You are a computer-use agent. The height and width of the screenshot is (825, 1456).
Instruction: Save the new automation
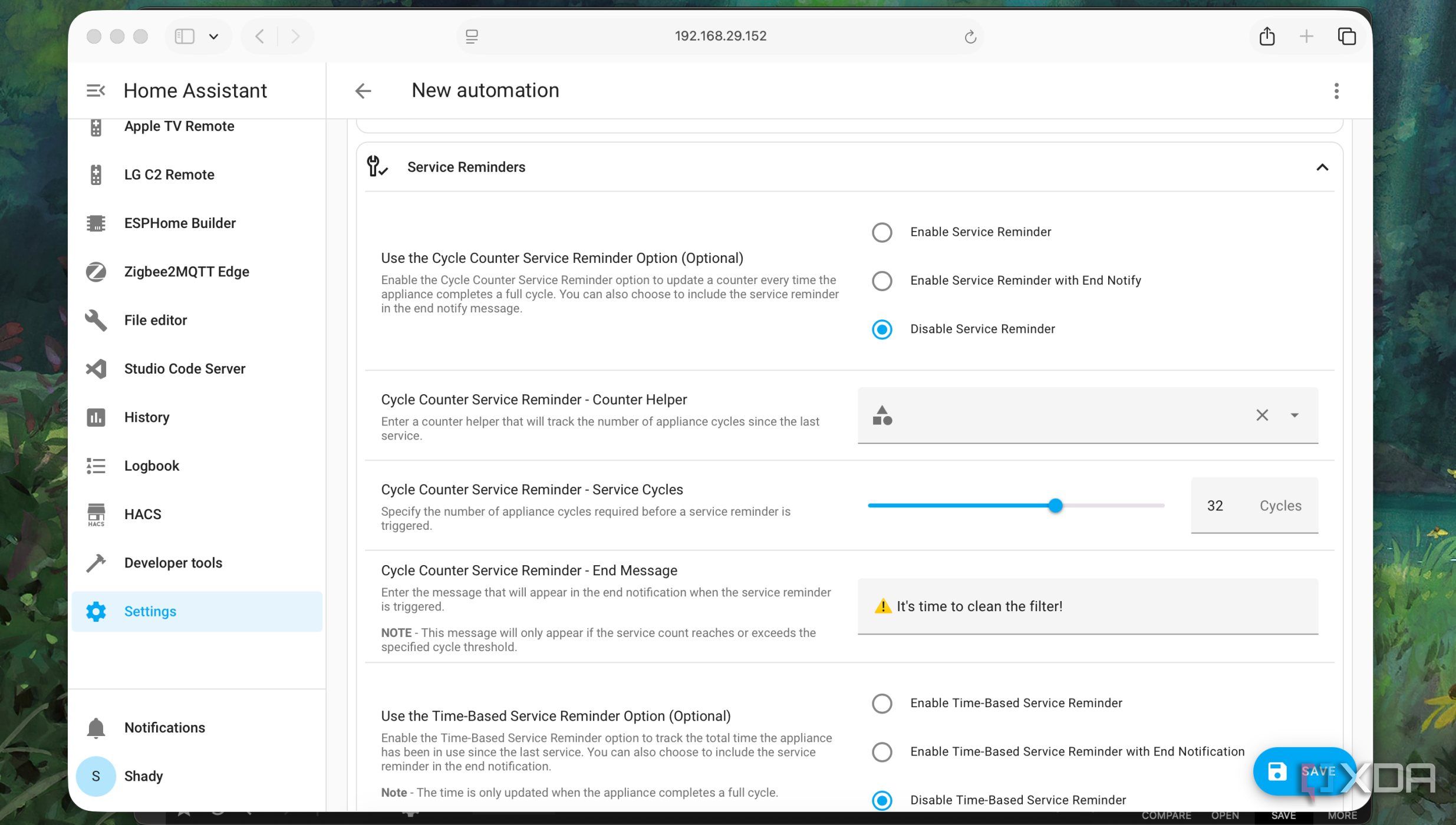(1304, 771)
